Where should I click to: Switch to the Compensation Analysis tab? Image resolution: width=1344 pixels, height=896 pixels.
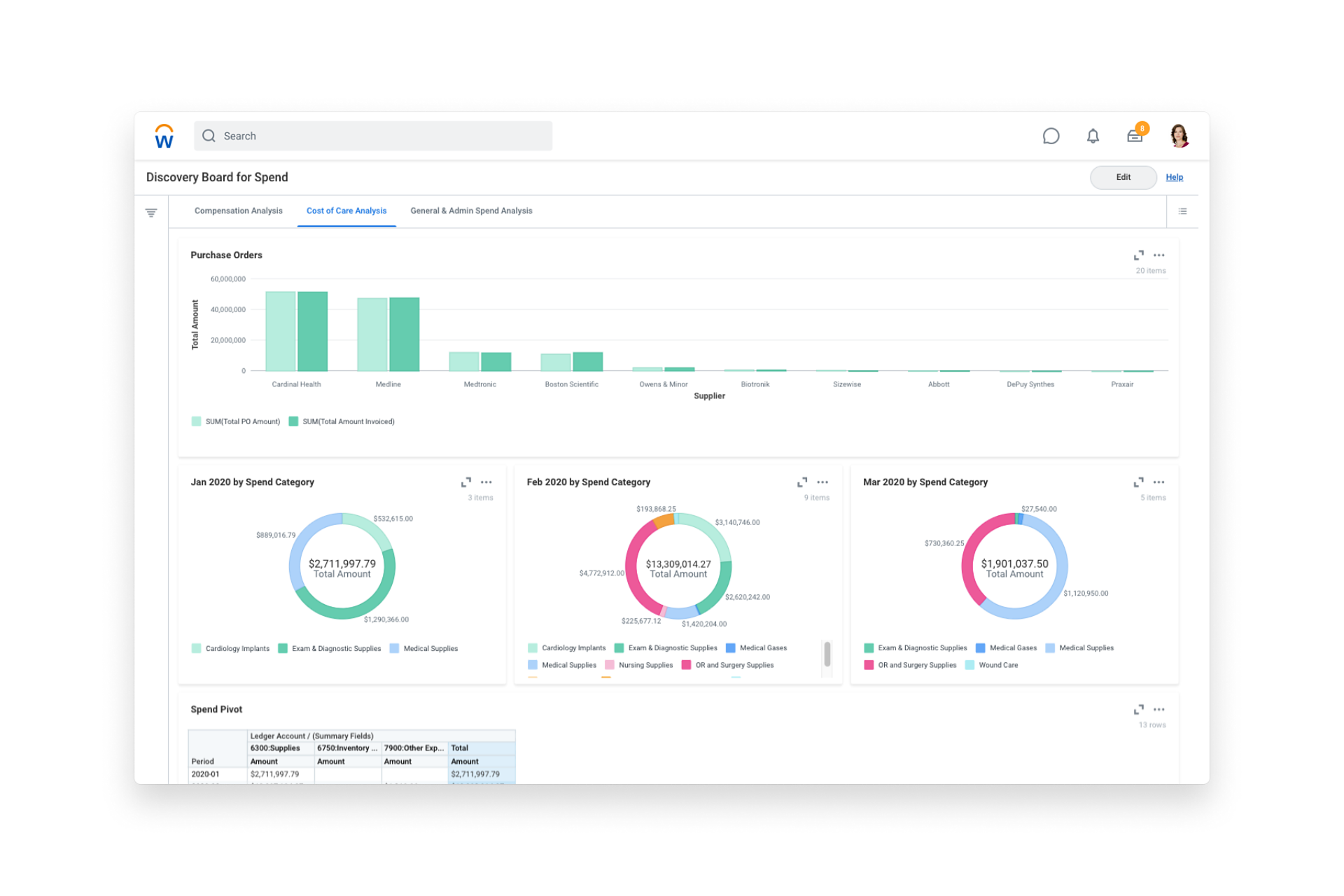[238, 211]
